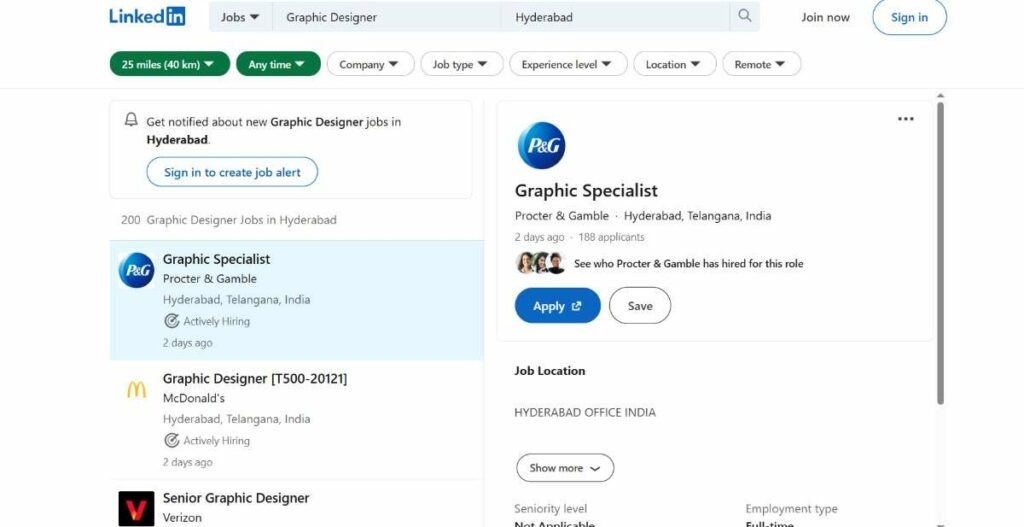This screenshot has height=527, width=1024.
Task: Click the Verizon logo in job list
Action: [x=136, y=509]
